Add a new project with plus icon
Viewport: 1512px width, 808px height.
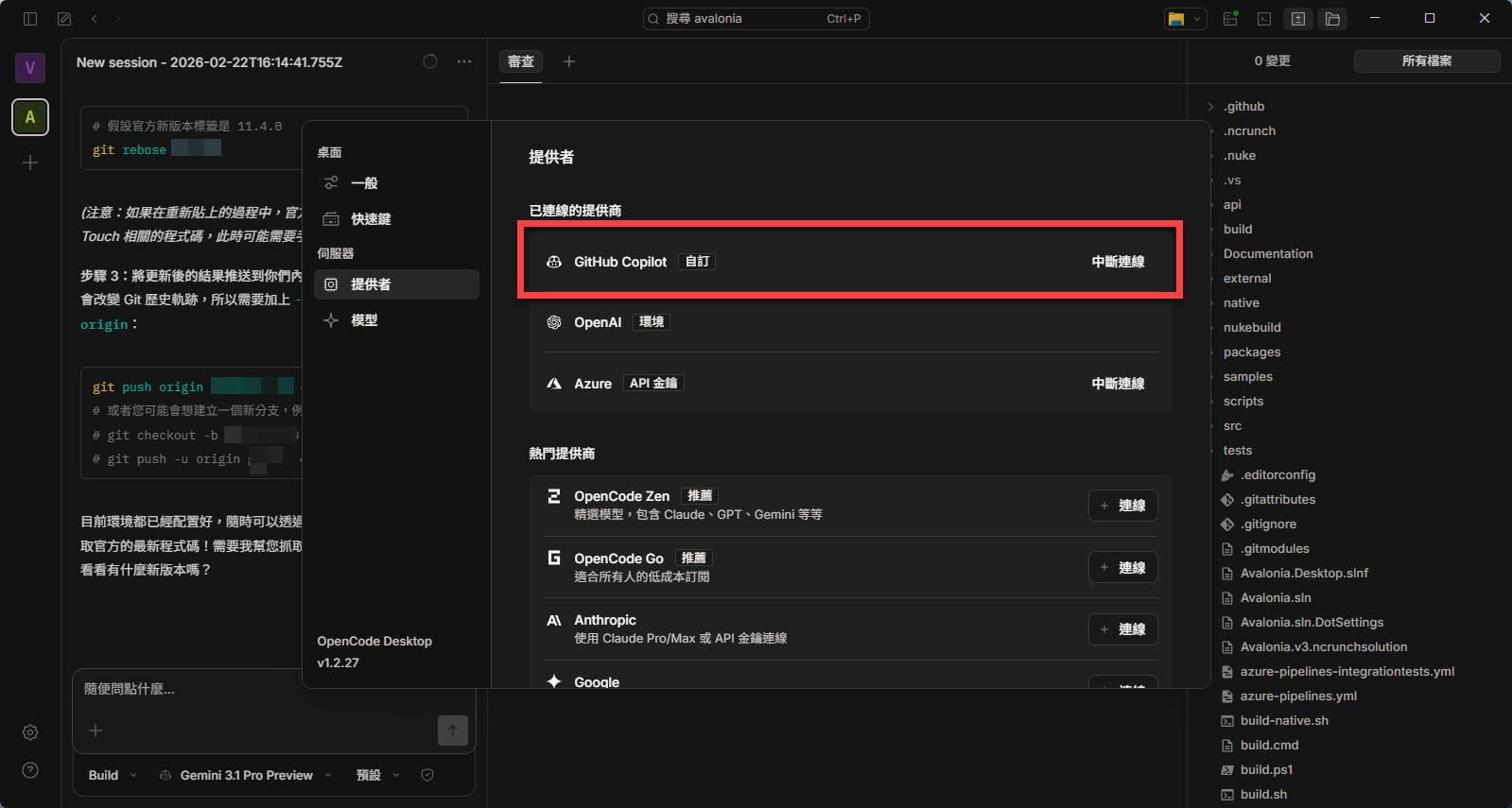pos(30,163)
